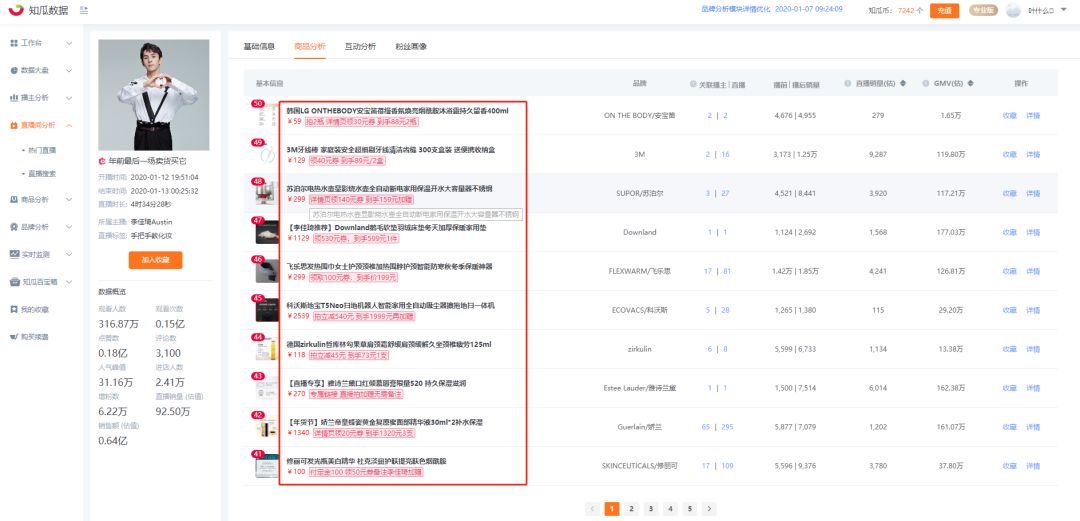Screen dimensions: 1080x521
Task: Collapse the sidebar with the menu fold icon
Action: (84, 10)
